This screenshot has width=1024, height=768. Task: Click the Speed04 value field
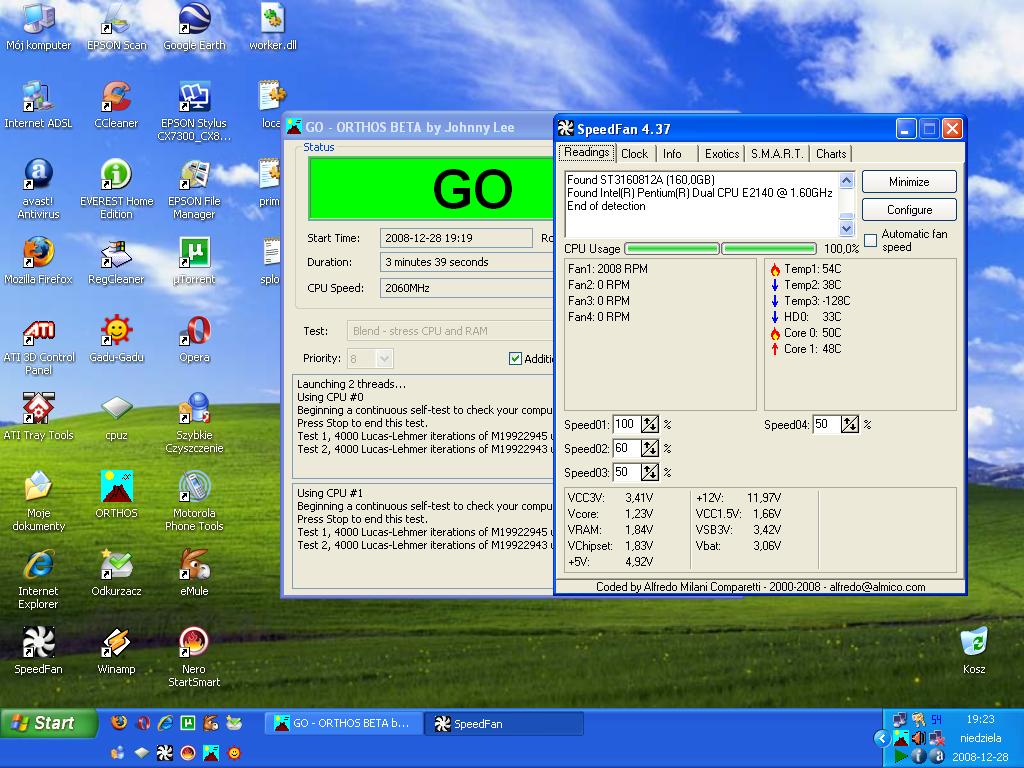826,424
